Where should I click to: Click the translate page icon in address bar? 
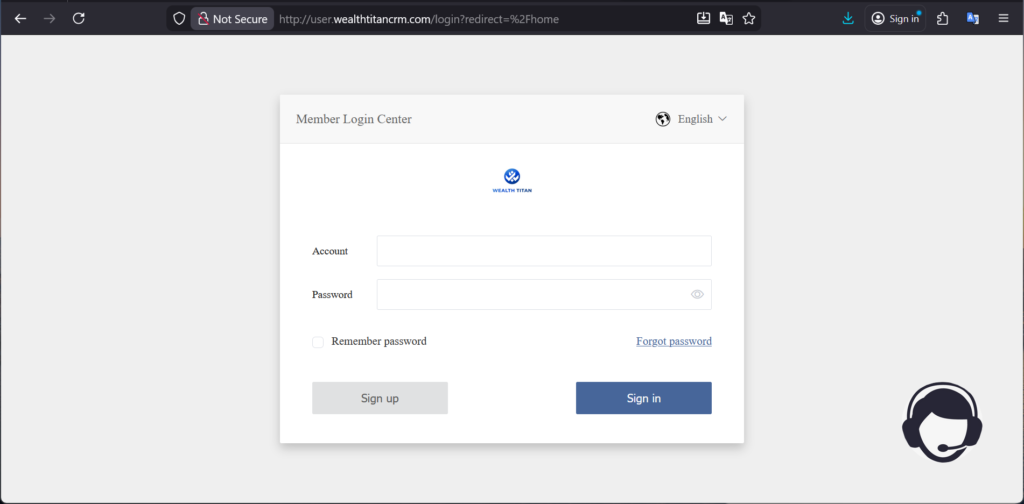(x=726, y=18)
